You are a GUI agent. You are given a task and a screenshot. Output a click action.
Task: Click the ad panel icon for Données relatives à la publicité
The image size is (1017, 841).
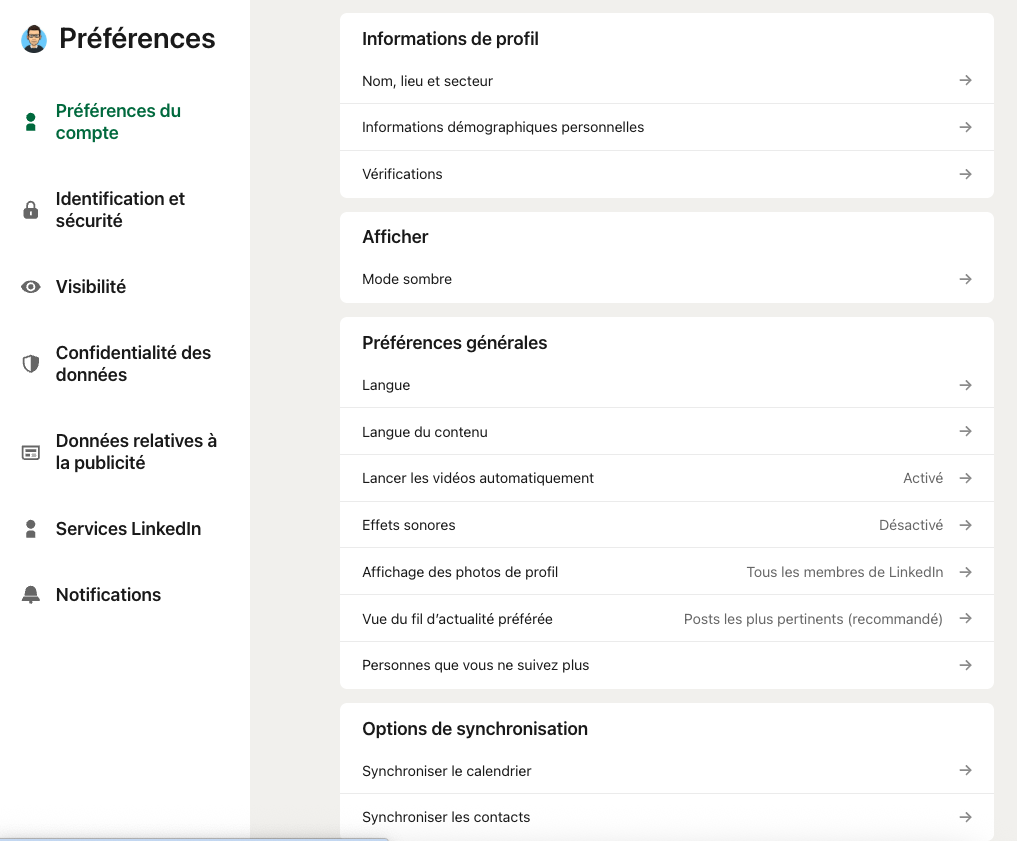31,452
